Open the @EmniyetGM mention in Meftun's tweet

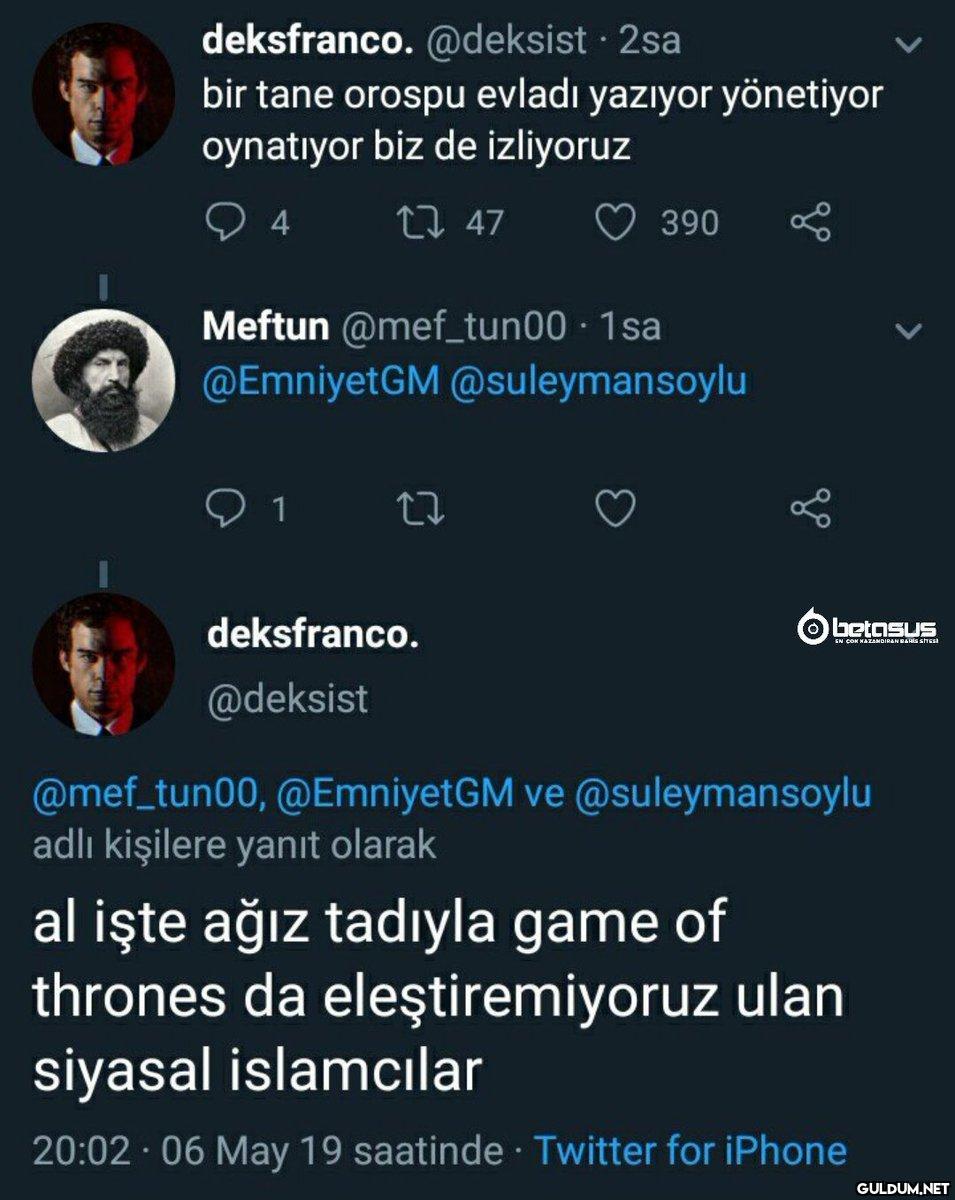pyautogui.click(x=320, y=382)
